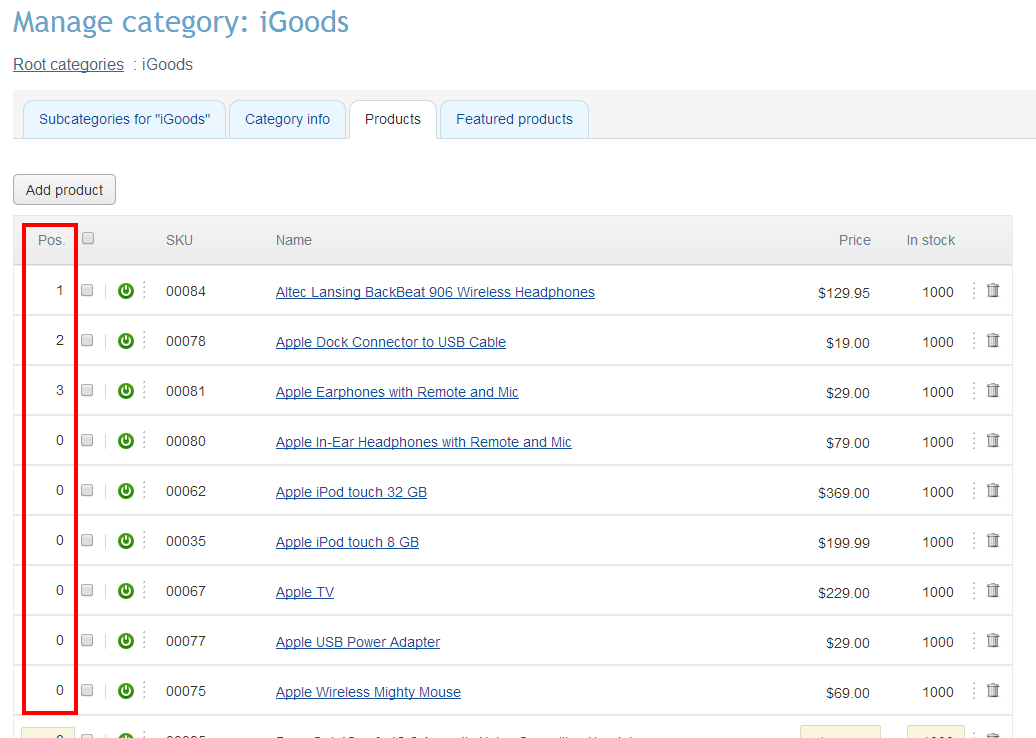The height and width of the screenshot is (738, 1036).
Task: Edit the $129.95 price field
Action: (x=844, y=293)
